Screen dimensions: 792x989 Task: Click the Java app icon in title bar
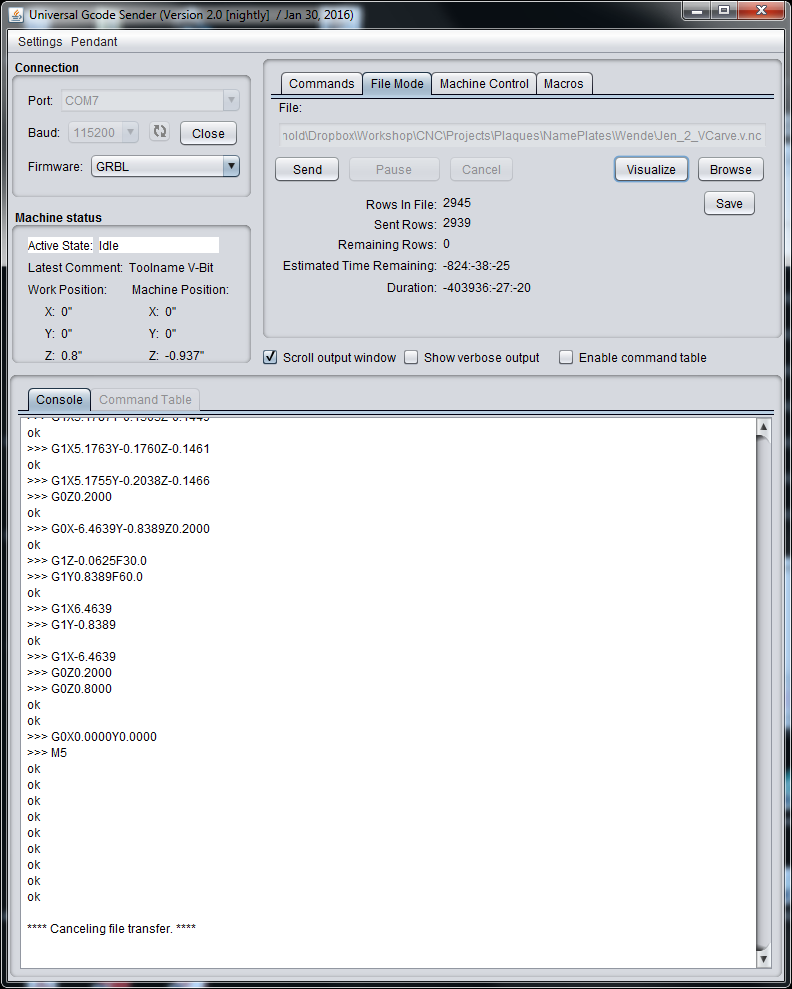16,14
